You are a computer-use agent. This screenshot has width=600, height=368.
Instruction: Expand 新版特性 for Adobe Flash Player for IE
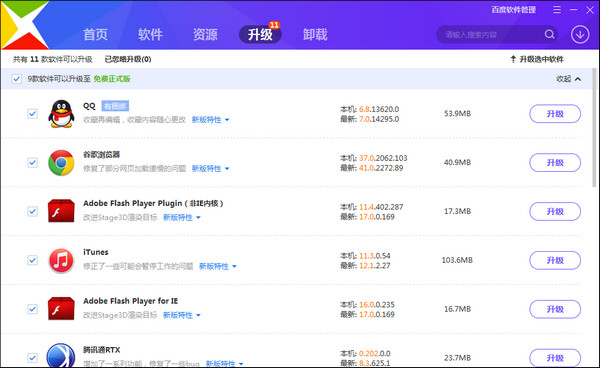(182, 315)
